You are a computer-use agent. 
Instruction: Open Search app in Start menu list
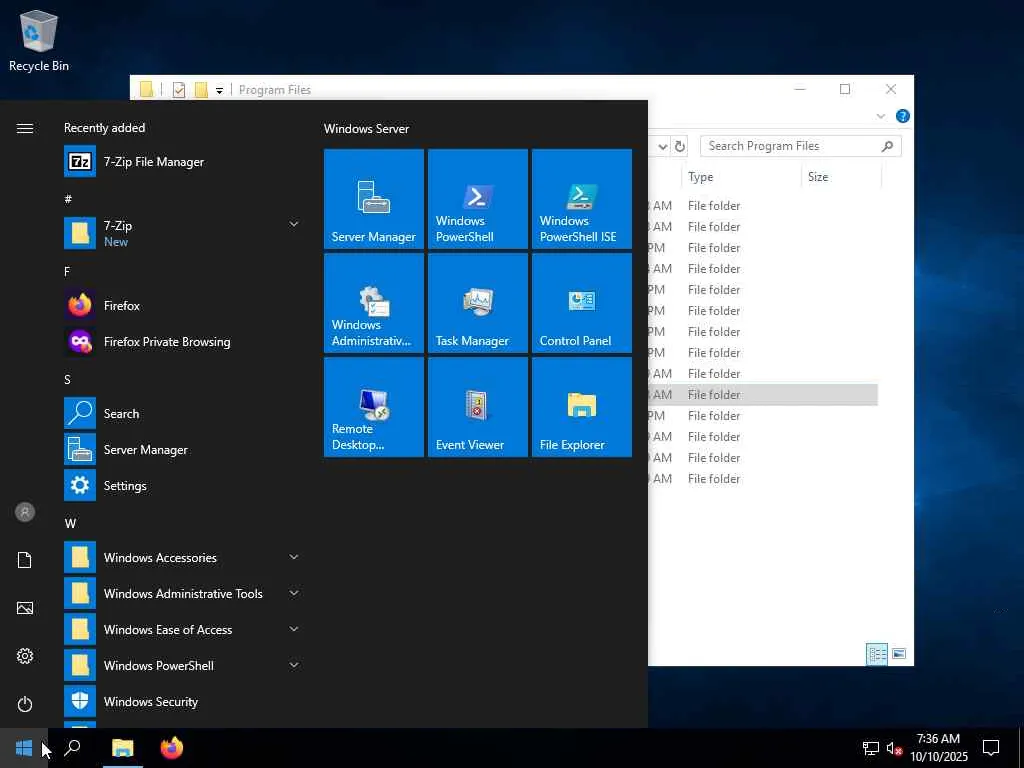pos(182,413)
